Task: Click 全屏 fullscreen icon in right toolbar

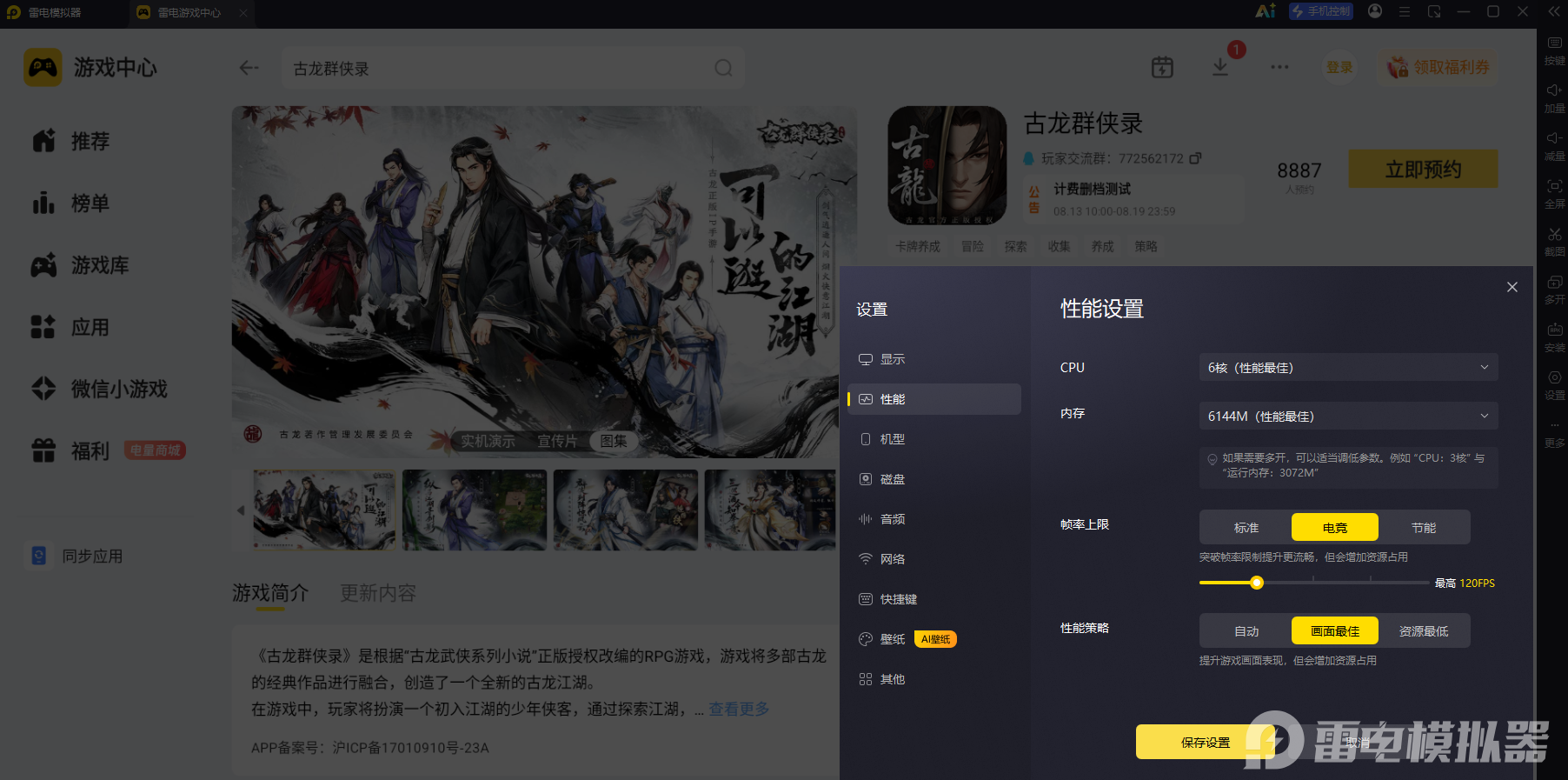Action: [x=1554, y=195]
